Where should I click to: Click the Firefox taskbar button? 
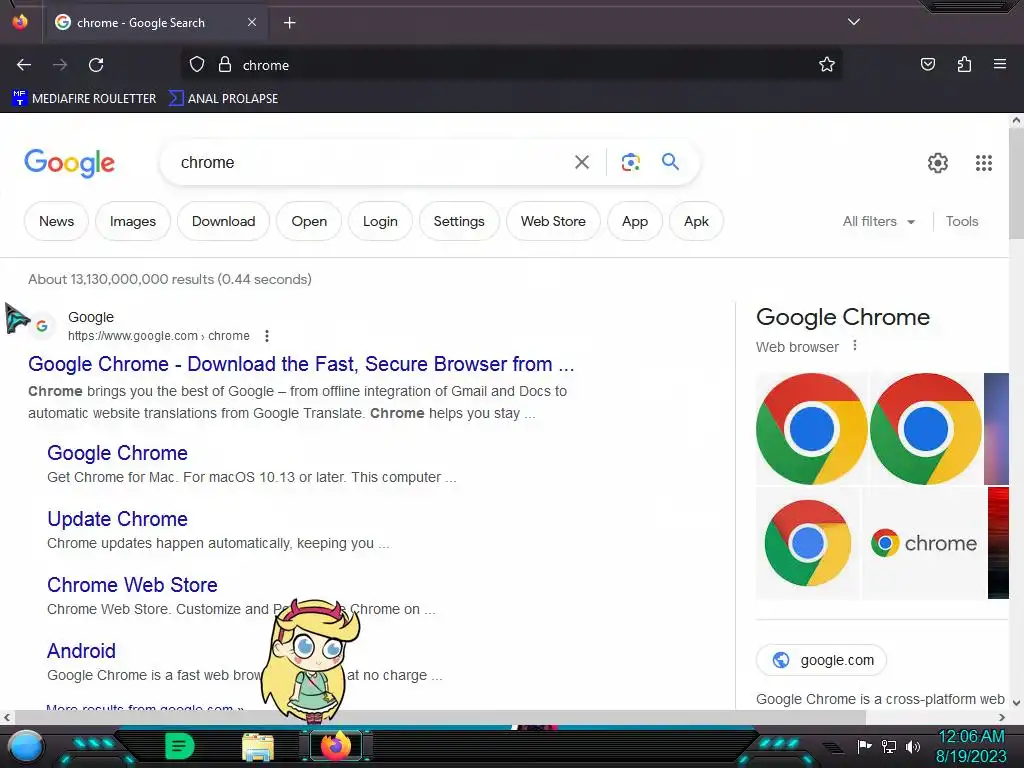[x=336, y=746]
